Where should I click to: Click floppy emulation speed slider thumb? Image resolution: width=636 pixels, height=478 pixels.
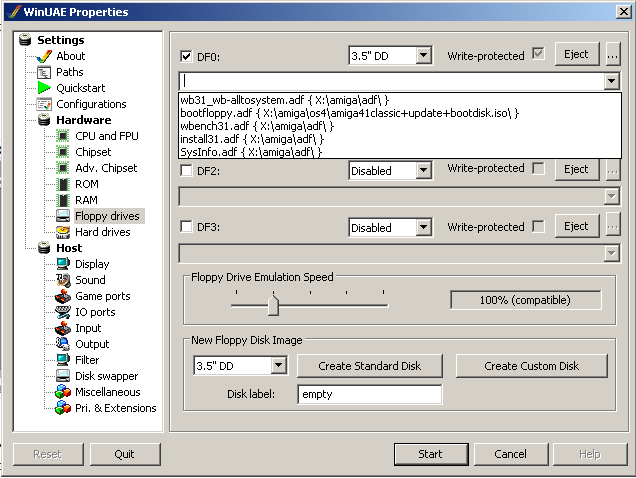(x=273, y=305)
